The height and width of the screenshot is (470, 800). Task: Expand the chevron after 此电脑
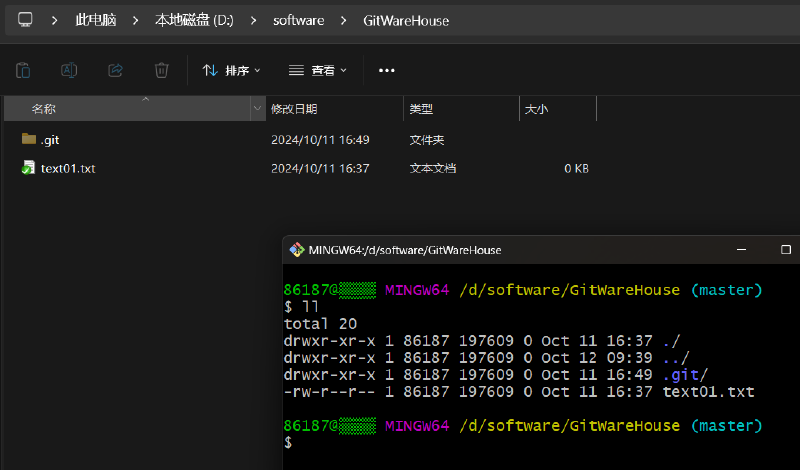pyautogui.click(x=135, y=20)
